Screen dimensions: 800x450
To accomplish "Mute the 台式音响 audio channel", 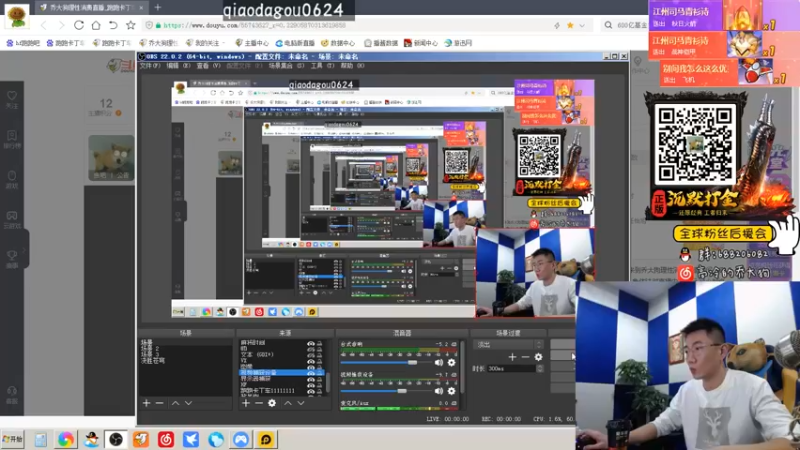I will coord(439,362).
